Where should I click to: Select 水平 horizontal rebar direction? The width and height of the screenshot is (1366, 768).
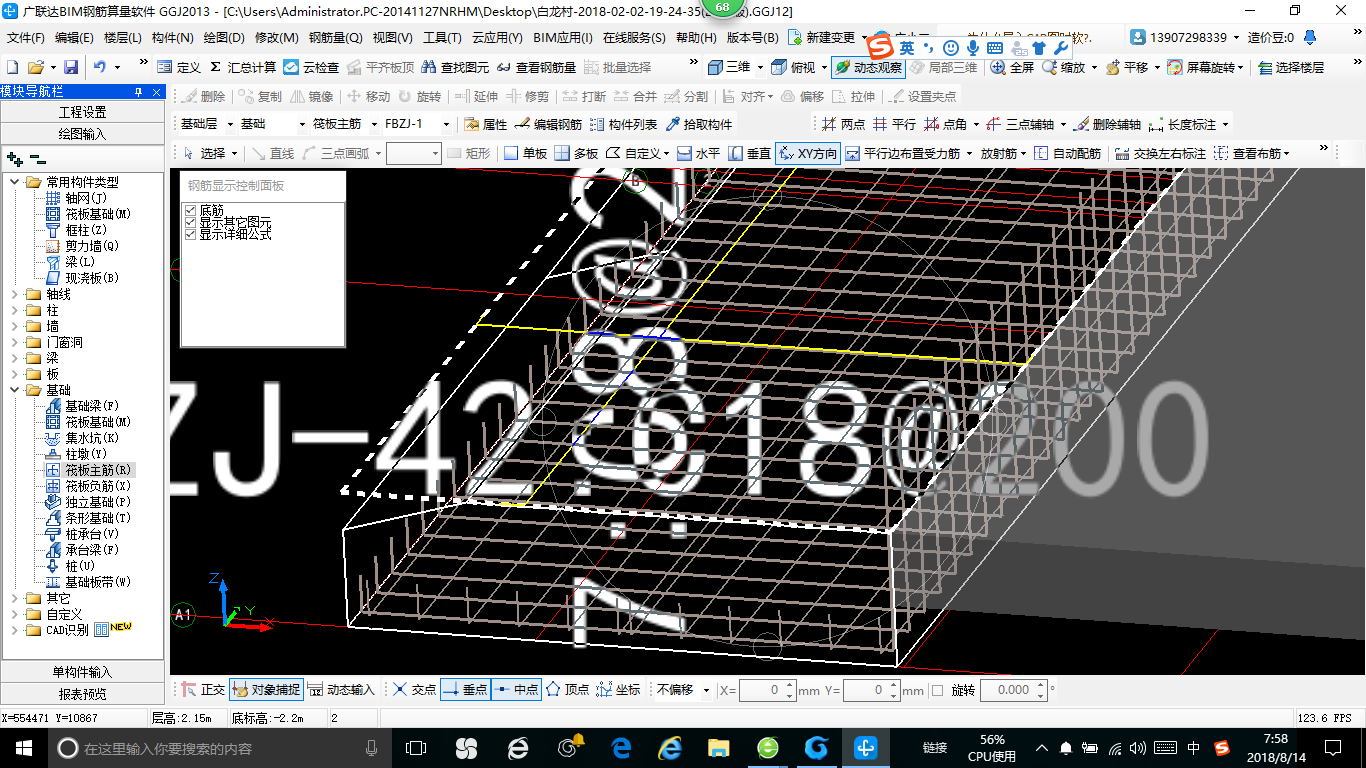(698, 153)
